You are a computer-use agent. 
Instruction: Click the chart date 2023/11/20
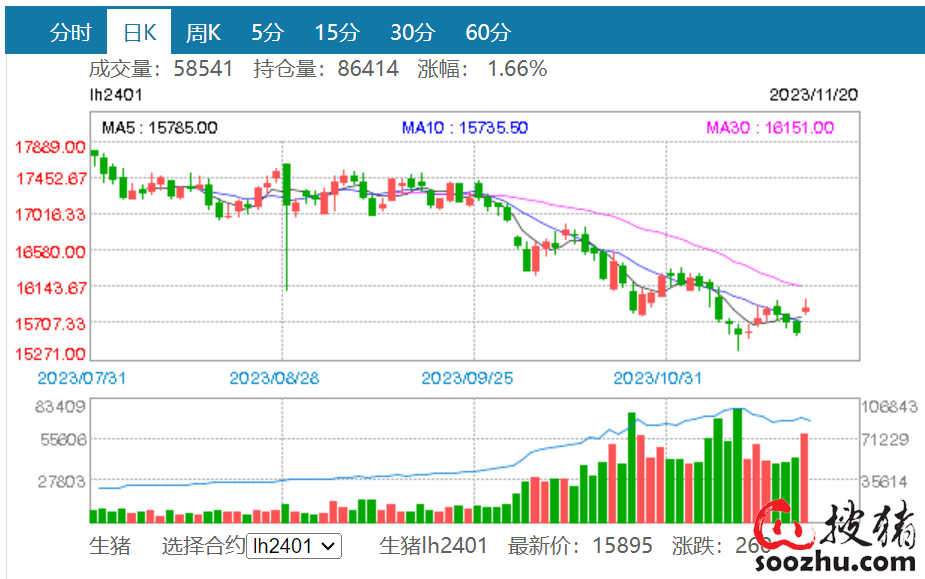[814, 94]
